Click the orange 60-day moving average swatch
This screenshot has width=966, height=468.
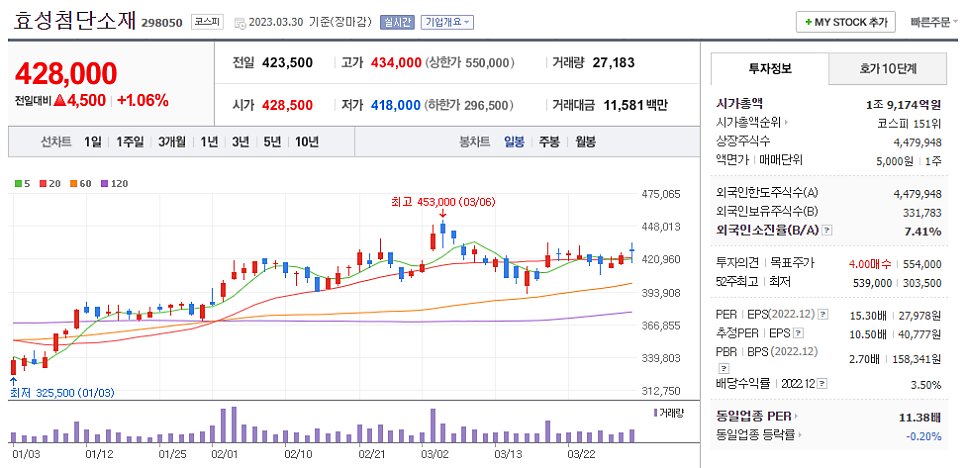click(x=73, y=184)
